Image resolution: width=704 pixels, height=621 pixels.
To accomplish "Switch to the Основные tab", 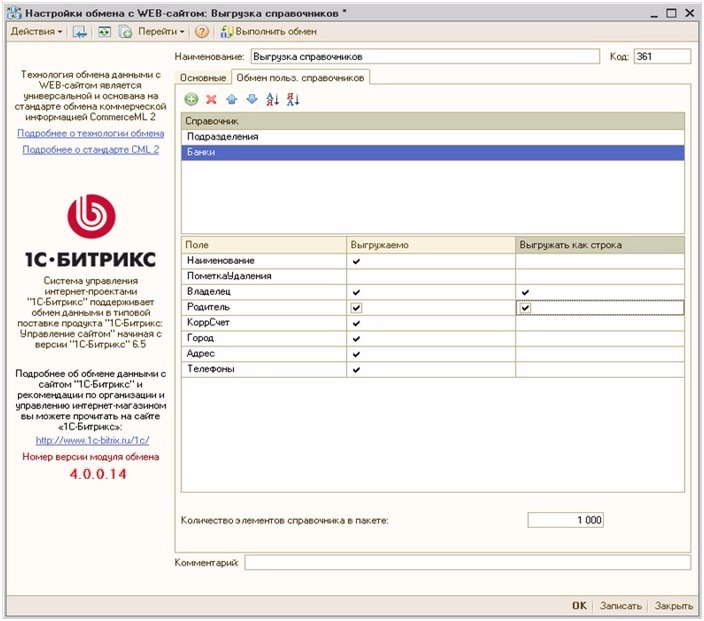I will click(203, 77).
